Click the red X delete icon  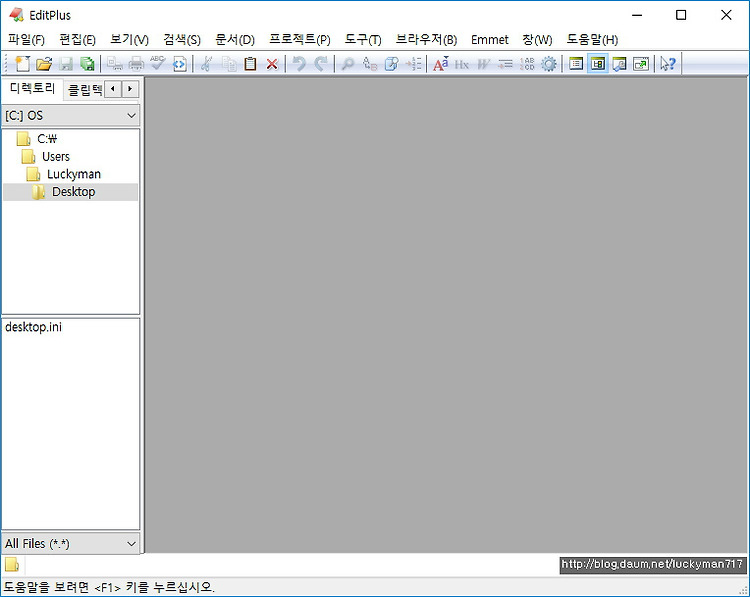pyautogui.click(x=272, y=64)
